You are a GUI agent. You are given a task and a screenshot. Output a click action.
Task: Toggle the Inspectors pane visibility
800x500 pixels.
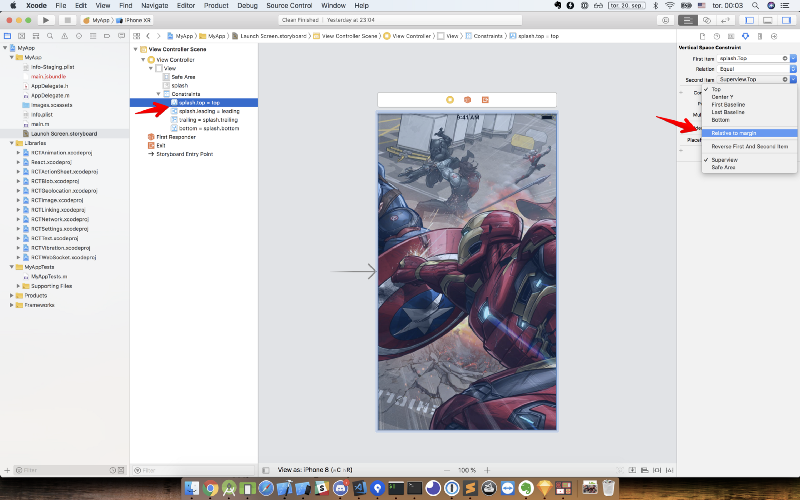pos(786,20)
